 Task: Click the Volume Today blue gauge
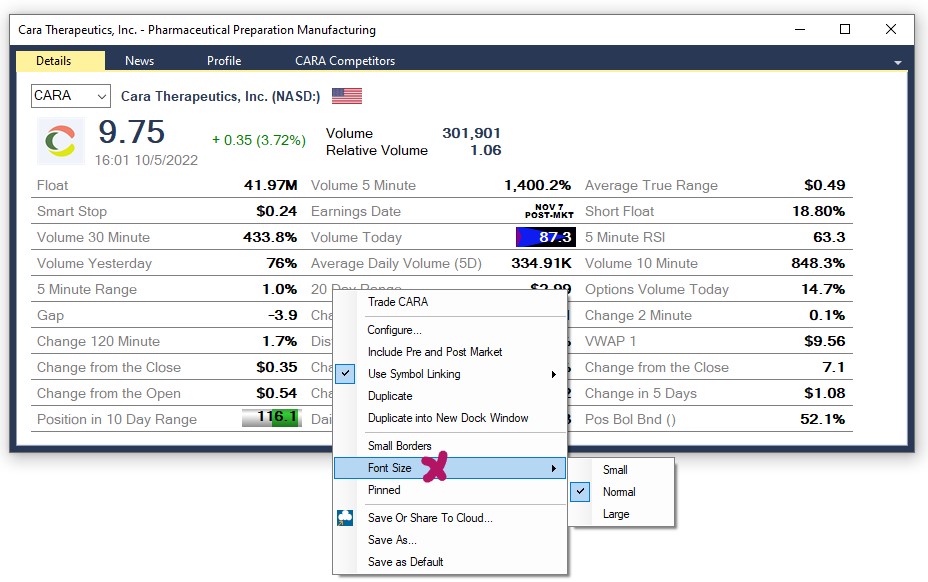click(x=545, y=237)
